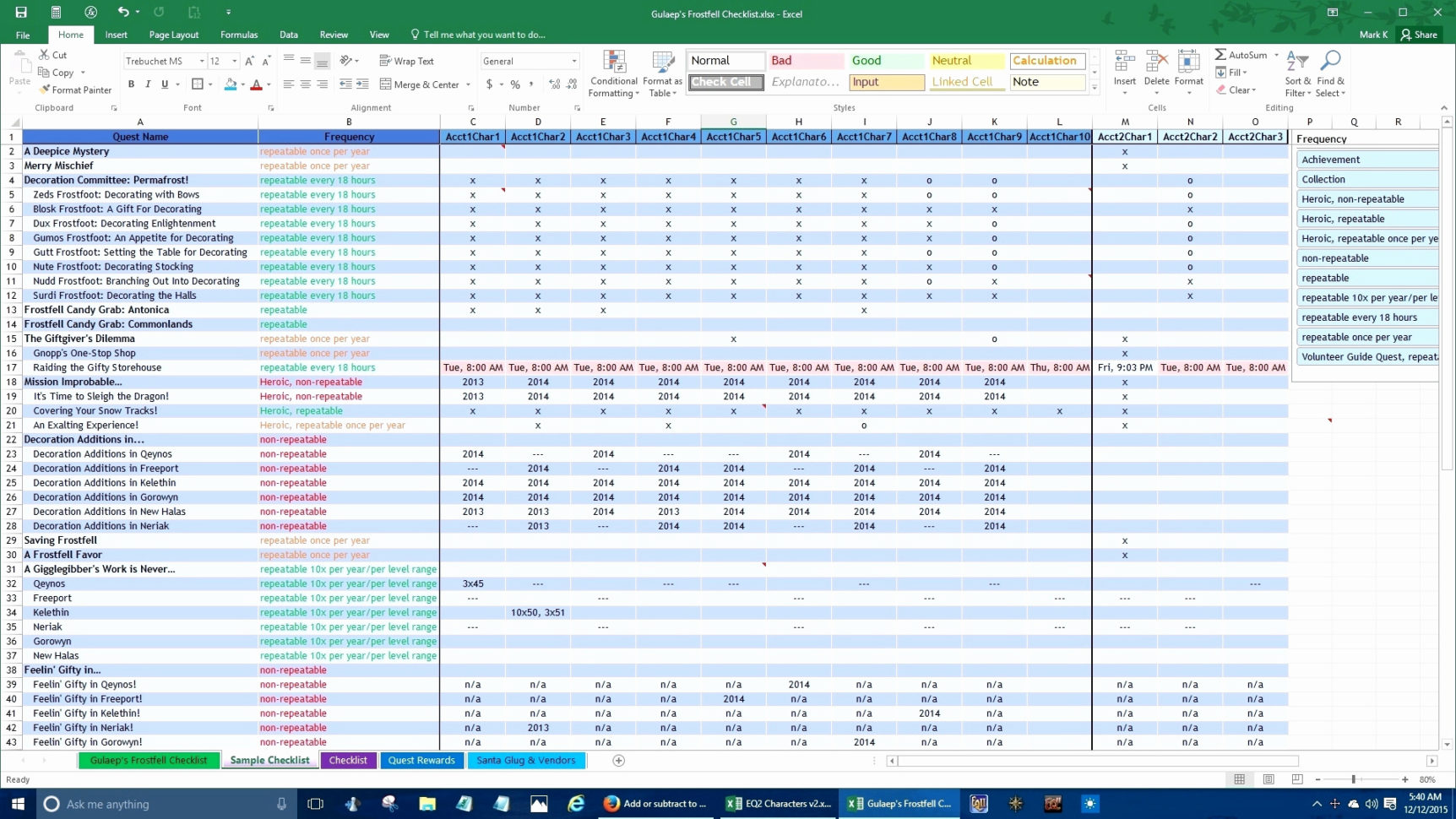This screenshot has height=819, width=1456.
Task: Open Sort & Filter
Action: coord(1297,74)
